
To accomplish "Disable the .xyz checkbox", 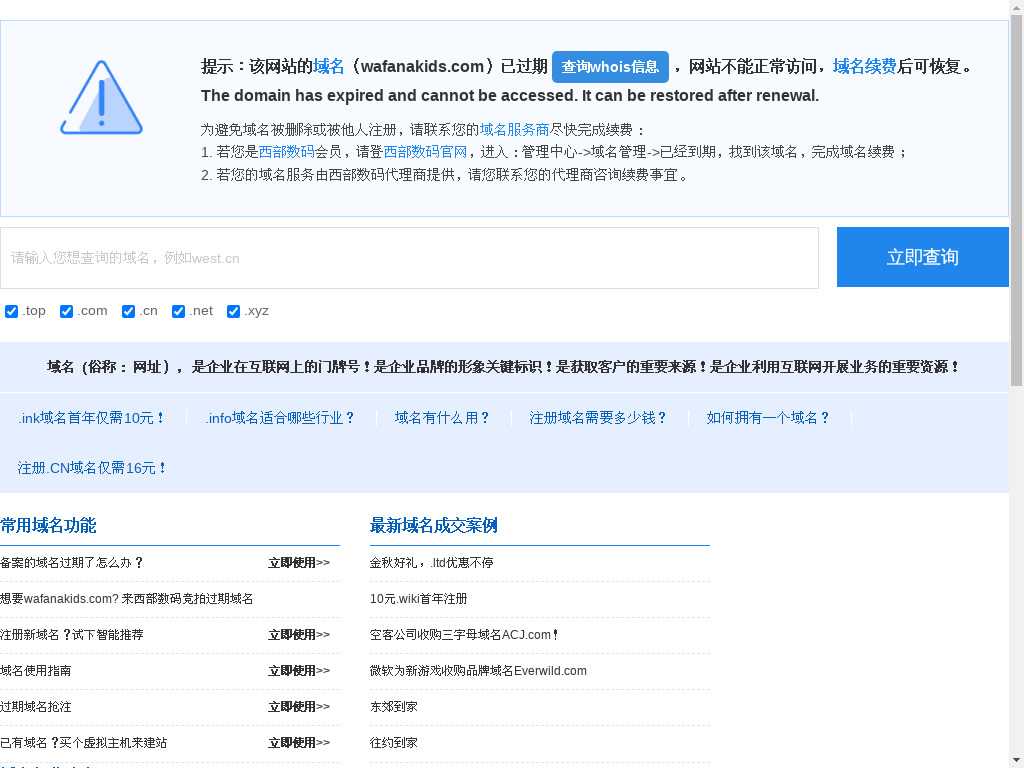I will [x=233, y=312].
